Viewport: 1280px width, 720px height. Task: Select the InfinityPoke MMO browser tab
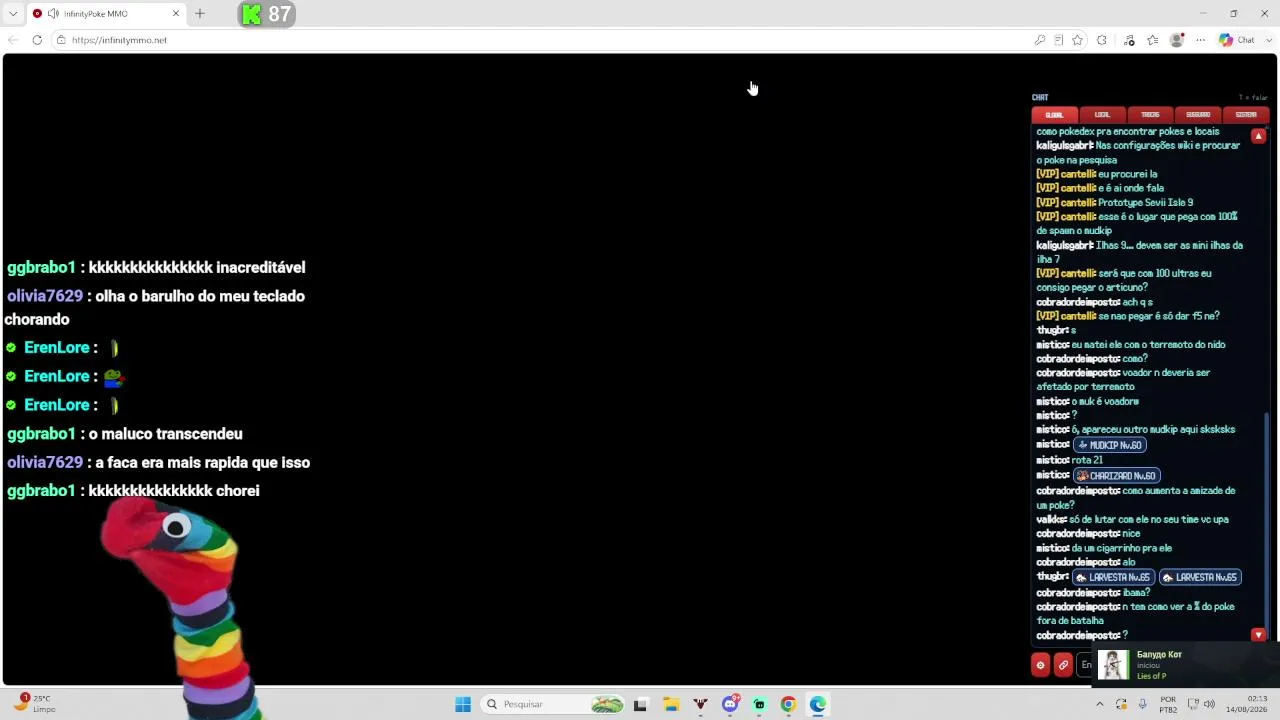(106, 14)
